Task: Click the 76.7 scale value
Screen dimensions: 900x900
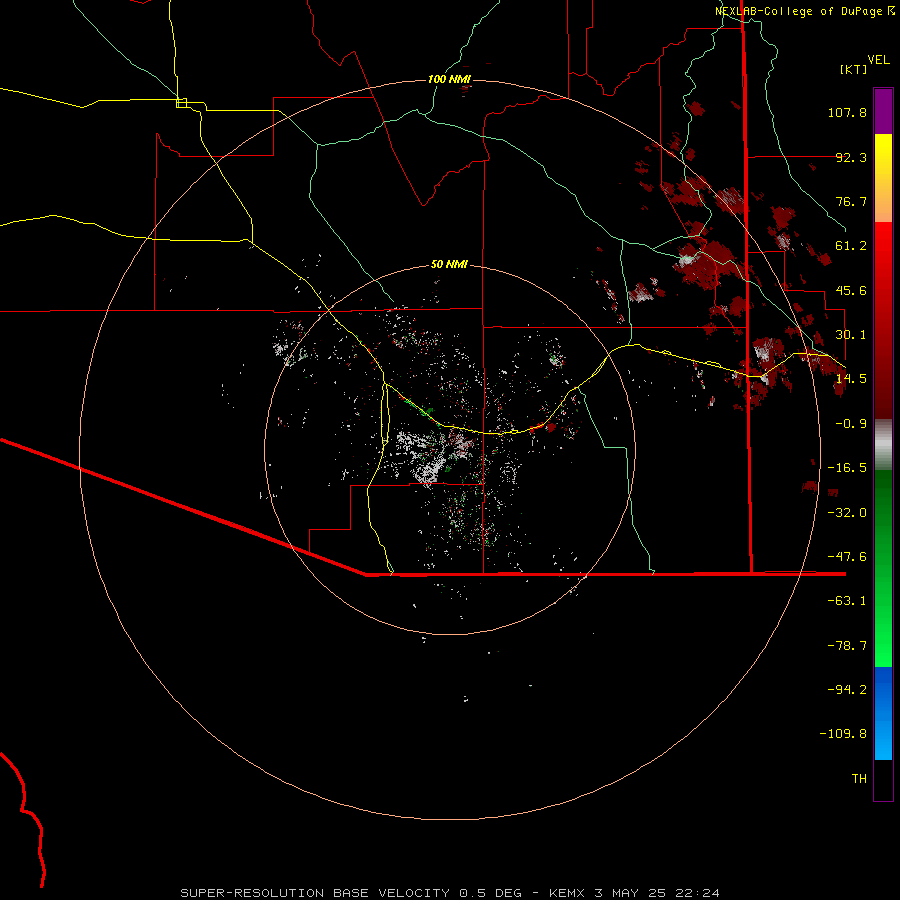Action: tap(851, 201)
